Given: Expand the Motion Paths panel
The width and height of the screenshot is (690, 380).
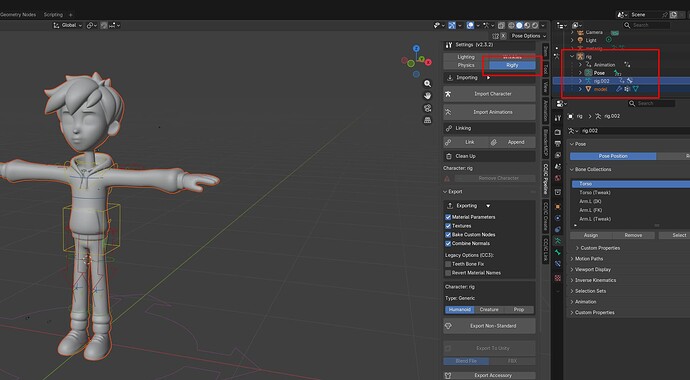Looking at the screenshot, I should [572, 259].
